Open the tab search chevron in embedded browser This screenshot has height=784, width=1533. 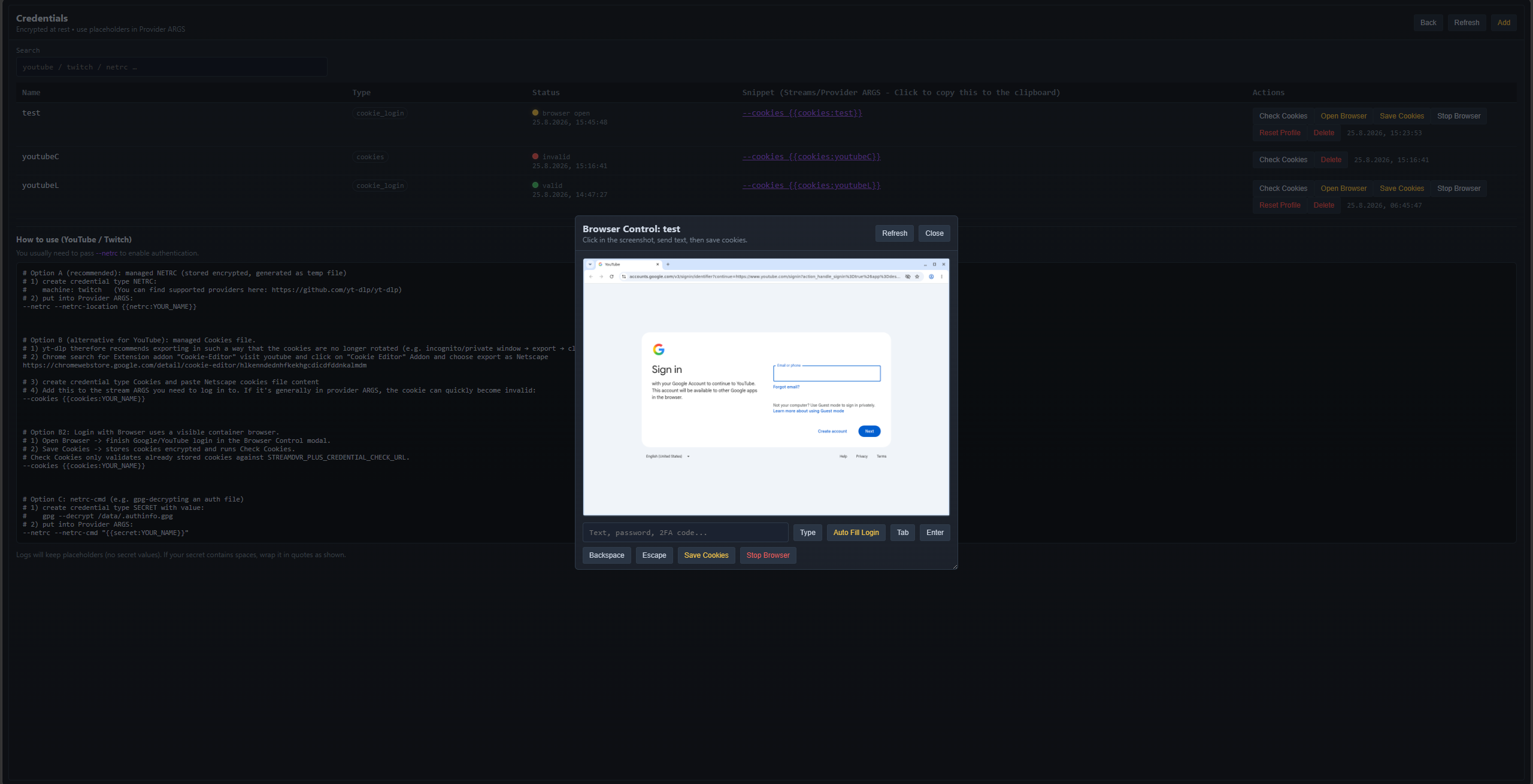590,264
